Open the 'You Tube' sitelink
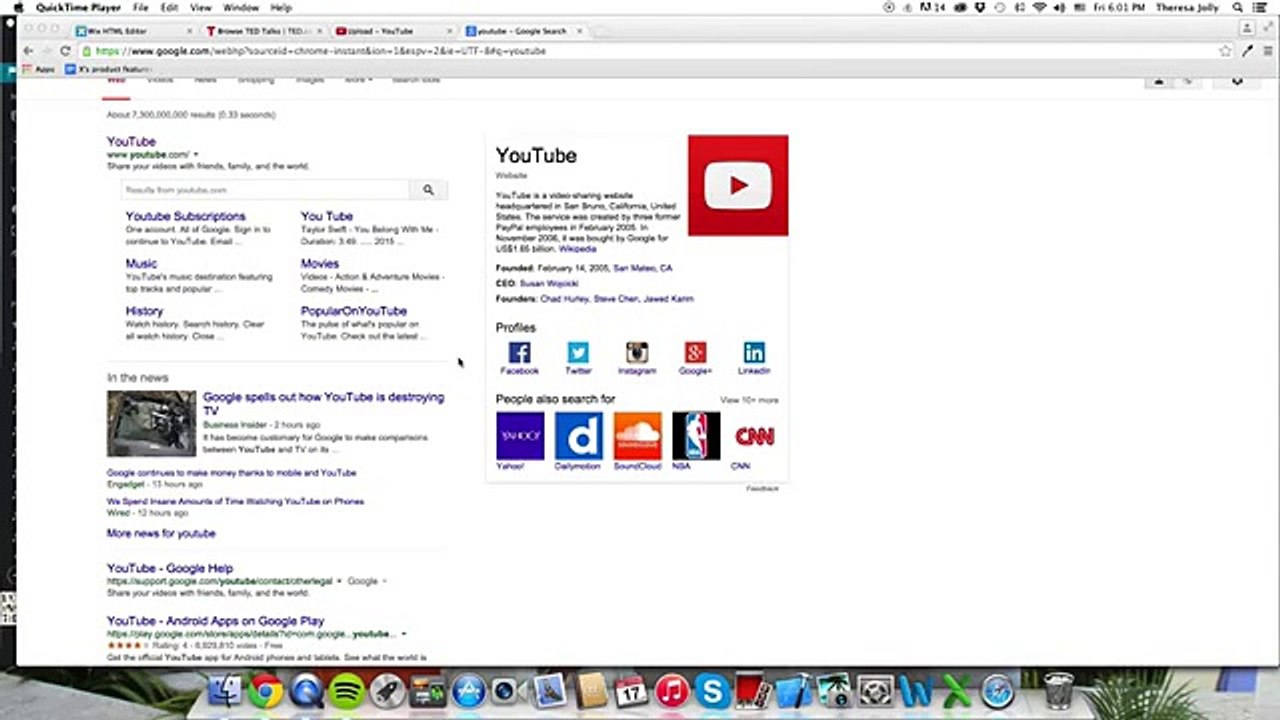Image resolution: width=1280 pixels, height=720 pixels. click(x=327, y=216)
